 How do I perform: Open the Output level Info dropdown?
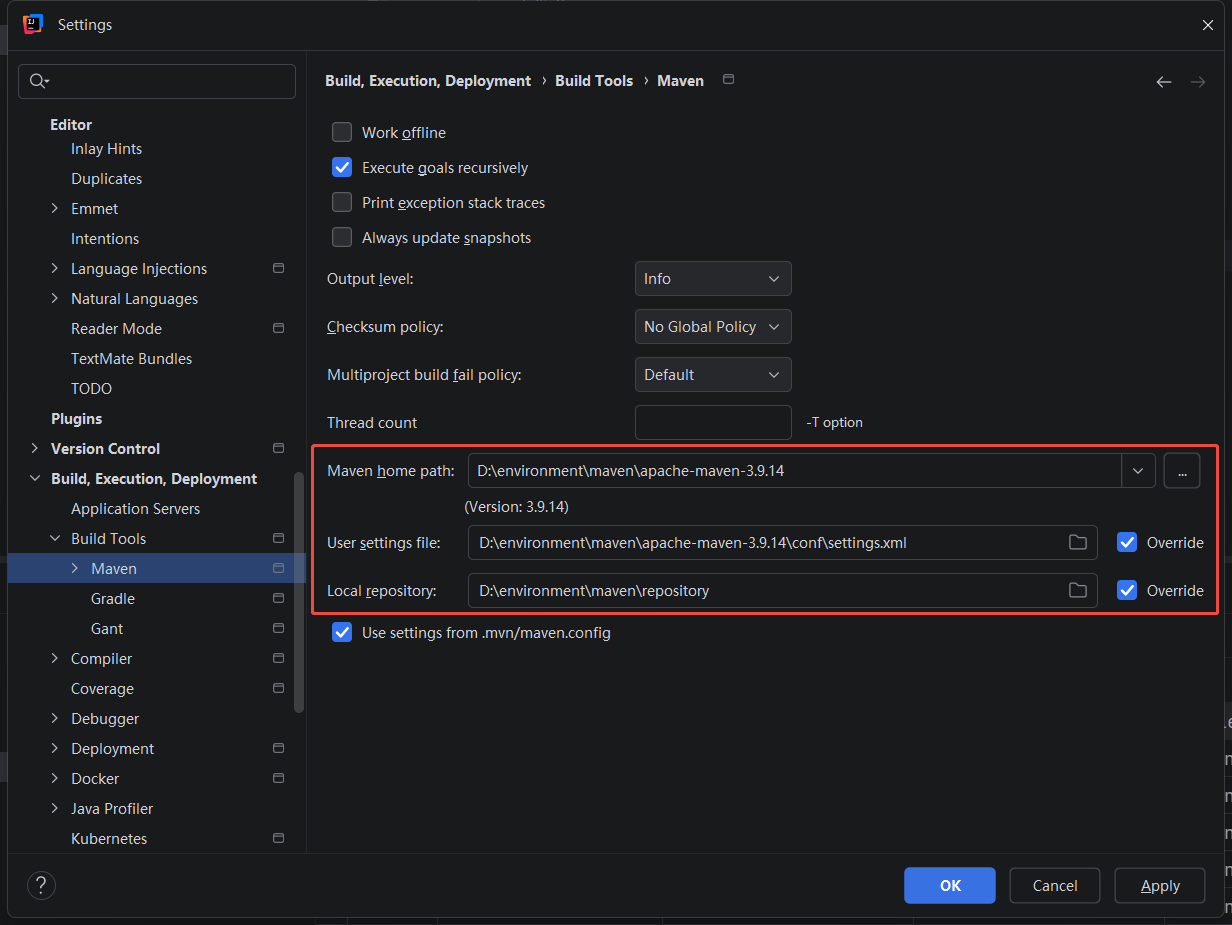click(x=713, y=279)
